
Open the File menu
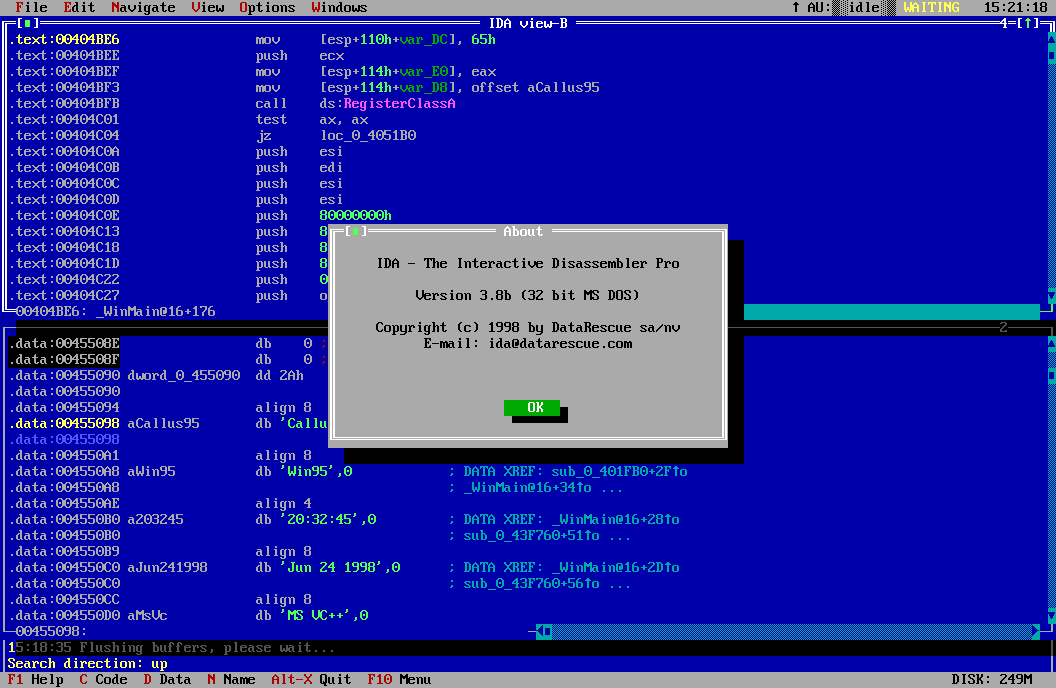[x=31, y=7]
